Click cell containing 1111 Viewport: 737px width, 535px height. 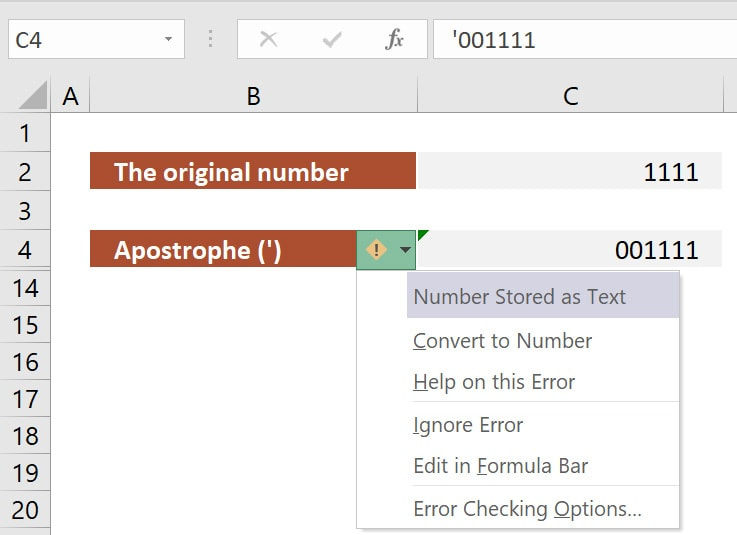coord(570,171)
